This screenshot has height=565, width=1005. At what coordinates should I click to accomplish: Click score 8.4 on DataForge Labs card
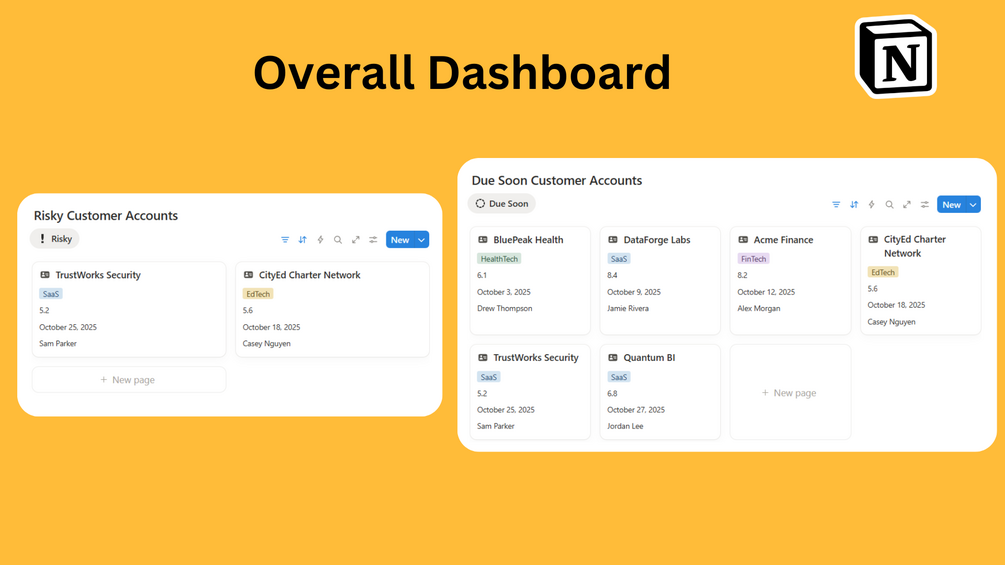pos(612,275)
